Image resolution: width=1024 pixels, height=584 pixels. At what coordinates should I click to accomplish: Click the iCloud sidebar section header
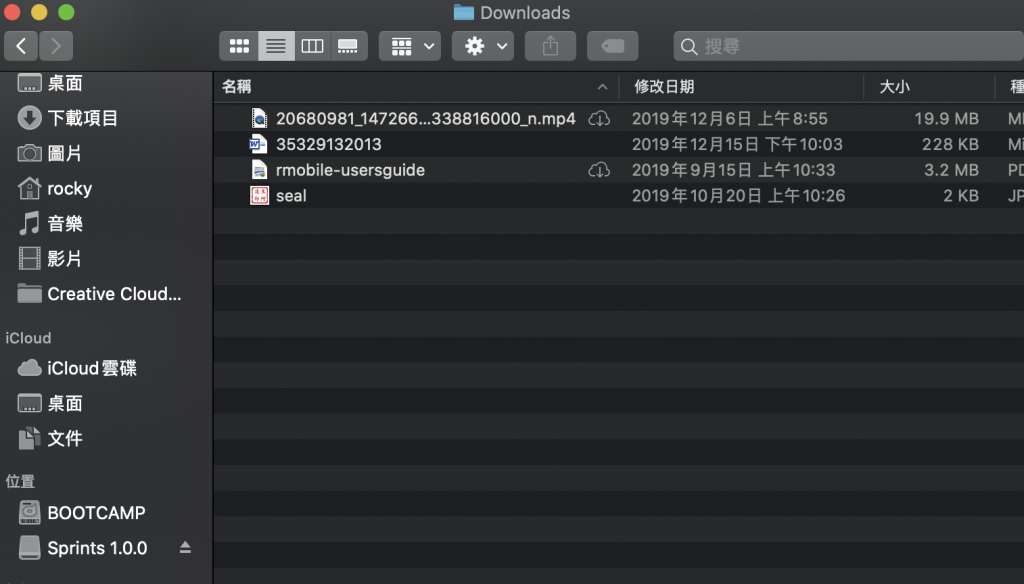tap(28, 338)
